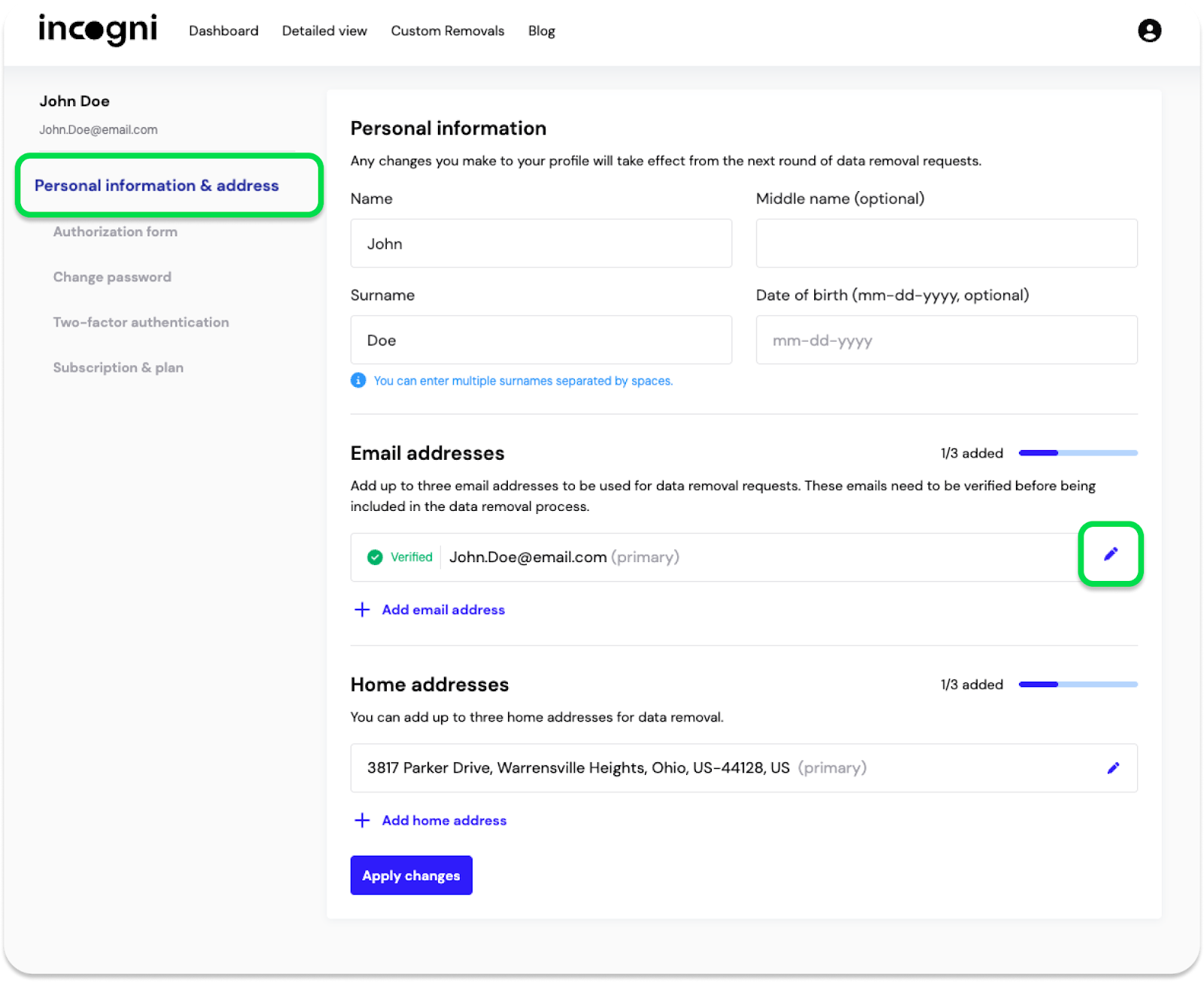Image resolution: width=1204 pixels, height=982 pixels.
Task: Click the green Verified checkmark icon
Action: tap(375, 557)
